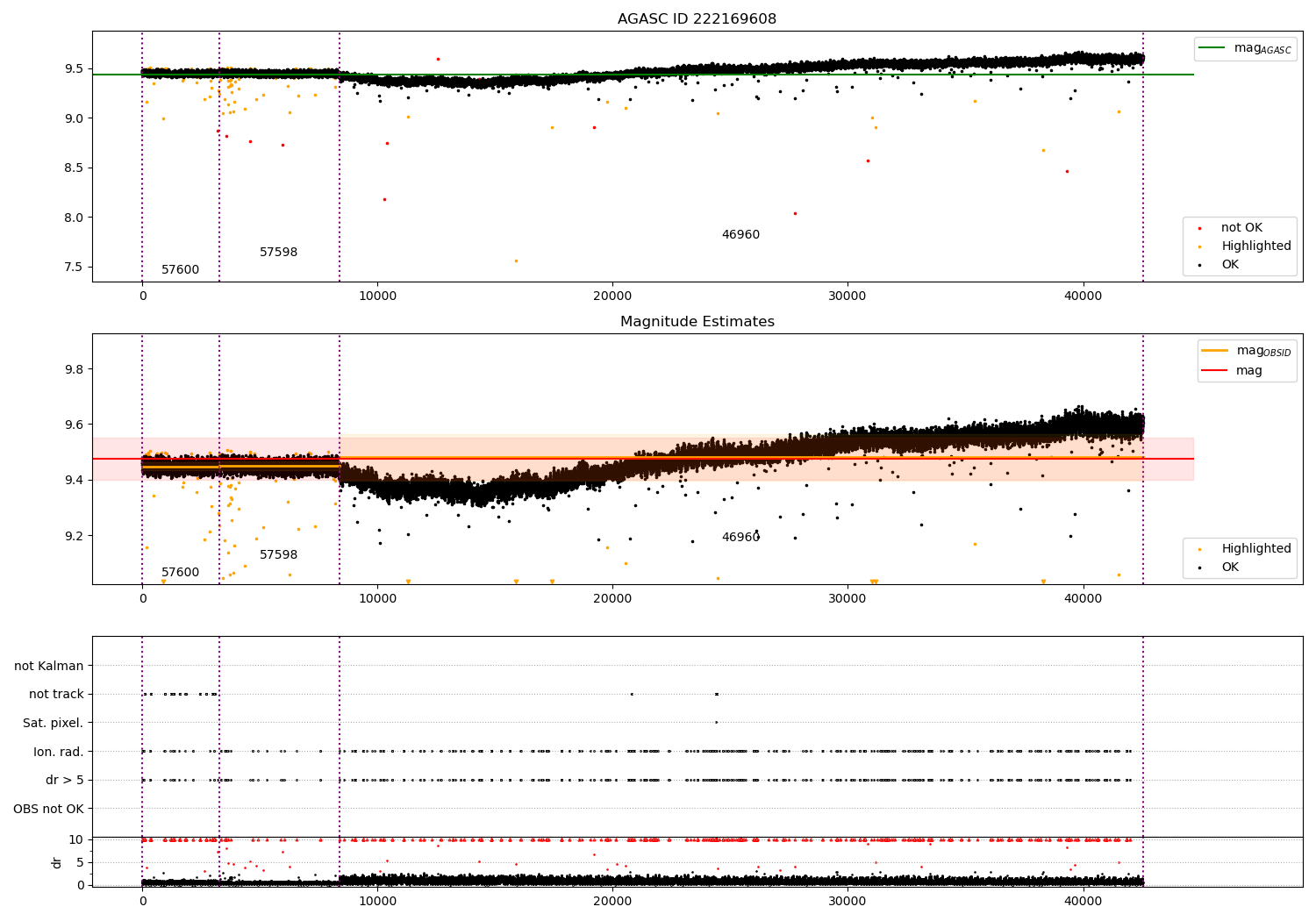The width and height of the screenshot is (1316, 921).
Task: Click y-tick '9.5' on the top plot
Action: point(73,69)
